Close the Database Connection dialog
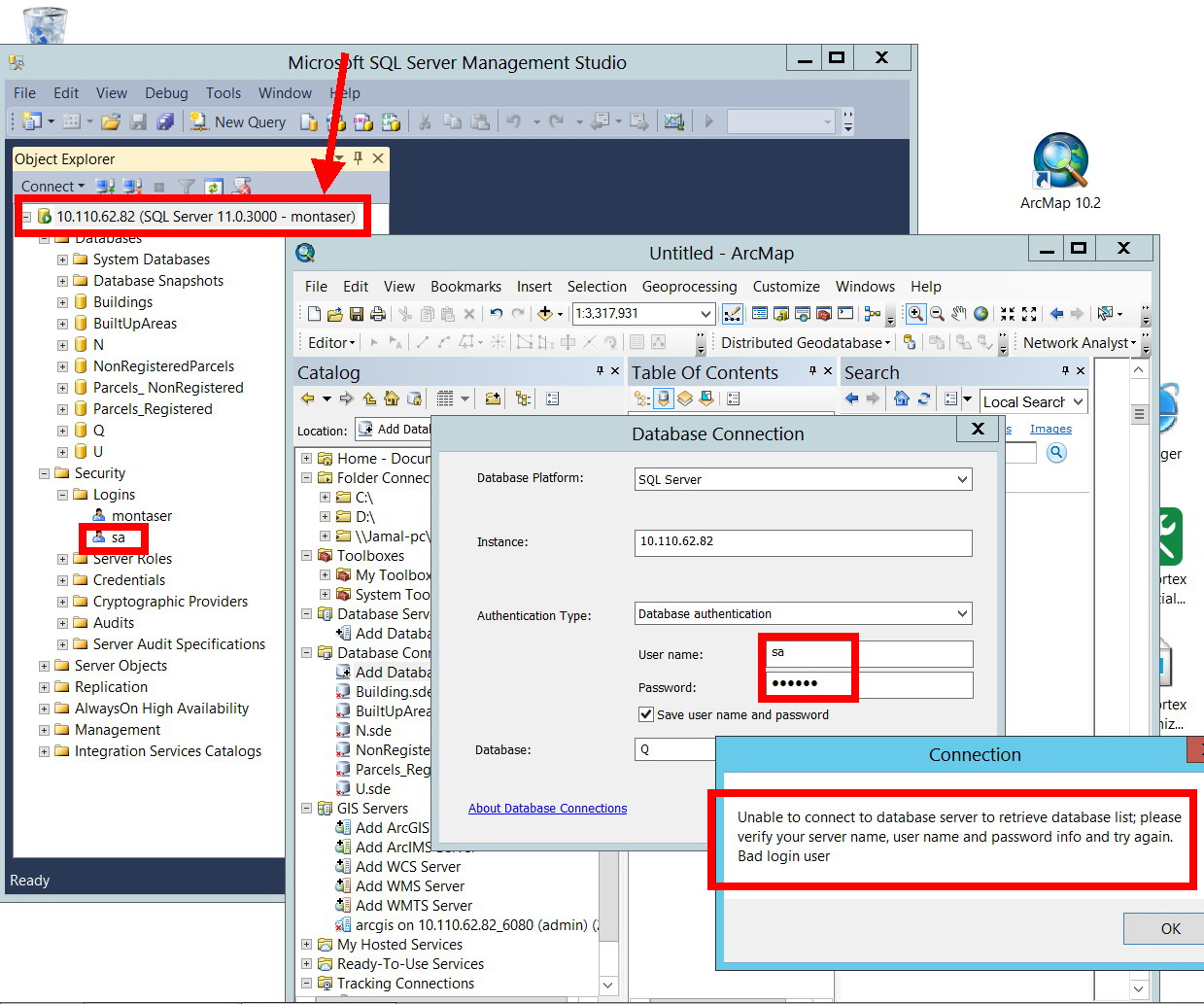The width and height of the screenshot is (1204, 1004). pos(978,429)
